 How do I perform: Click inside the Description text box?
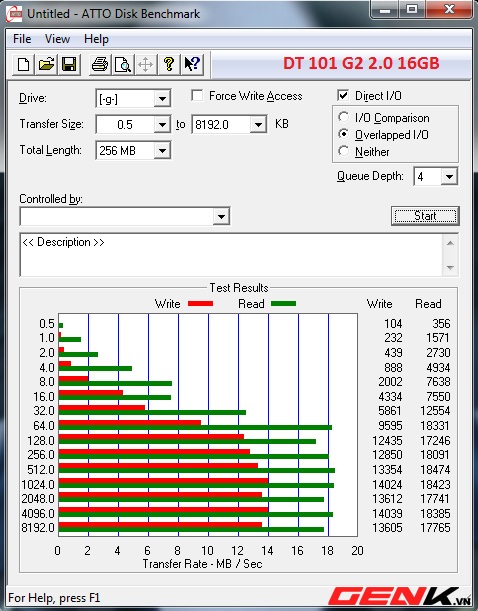[x=231, y=255]
